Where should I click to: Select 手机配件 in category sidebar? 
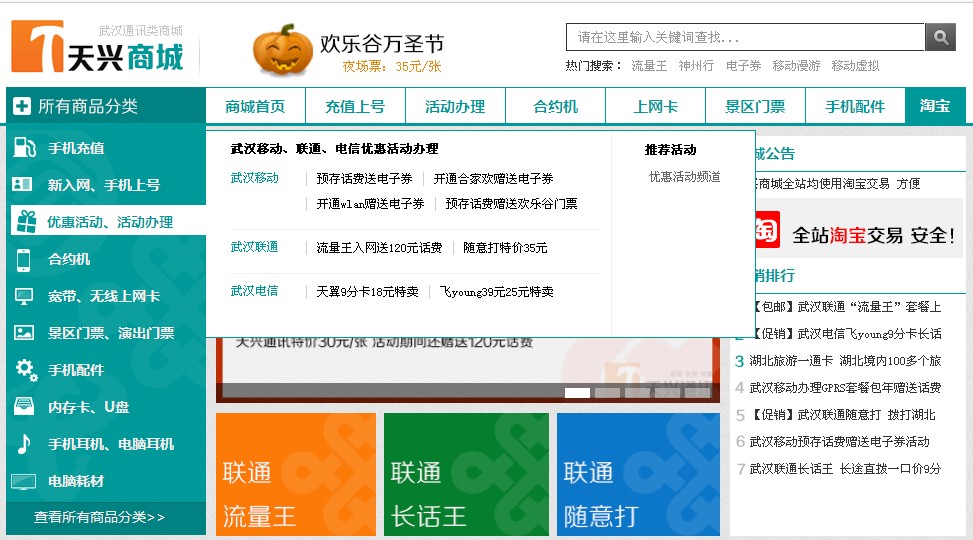[76, 370]
